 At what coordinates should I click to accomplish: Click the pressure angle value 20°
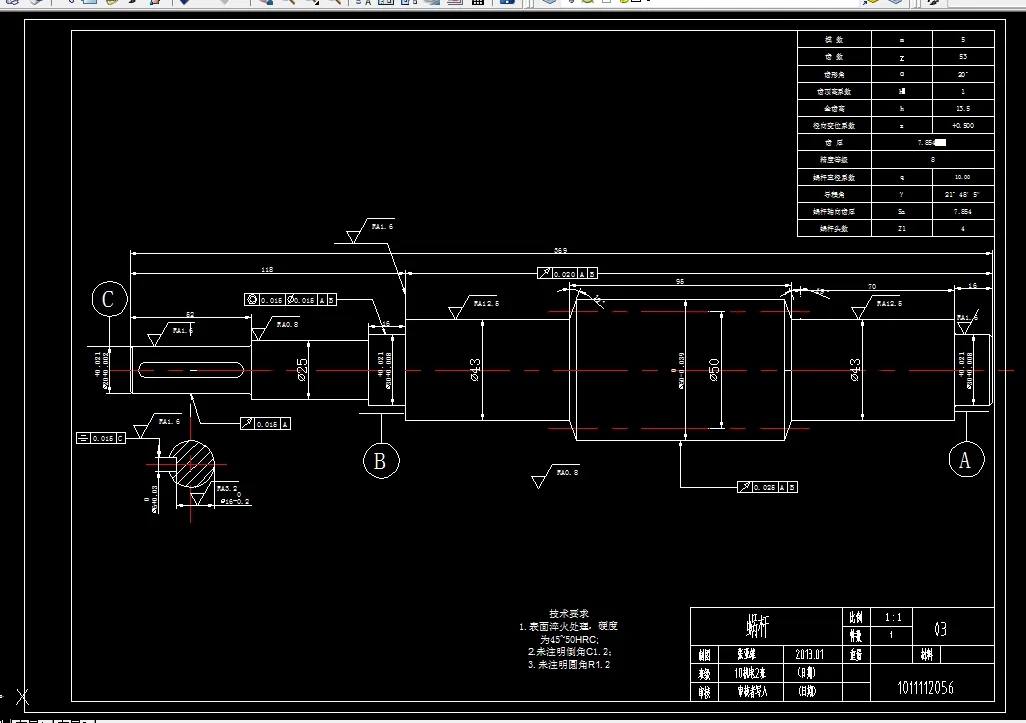pos(963,74)
